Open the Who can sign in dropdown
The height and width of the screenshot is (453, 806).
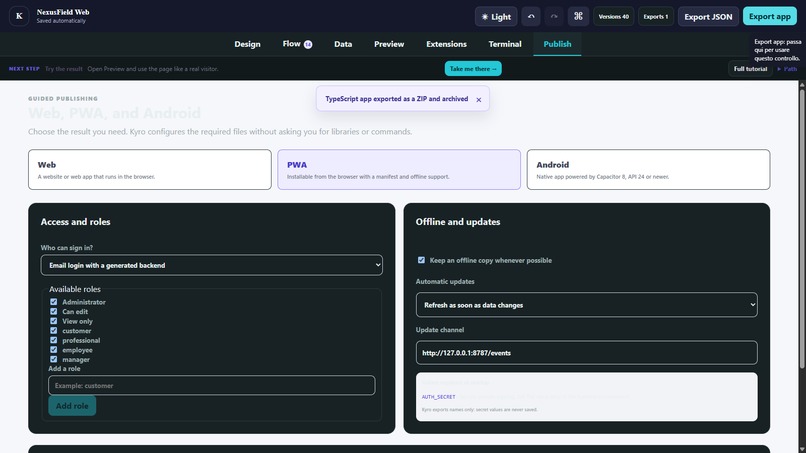211,265
